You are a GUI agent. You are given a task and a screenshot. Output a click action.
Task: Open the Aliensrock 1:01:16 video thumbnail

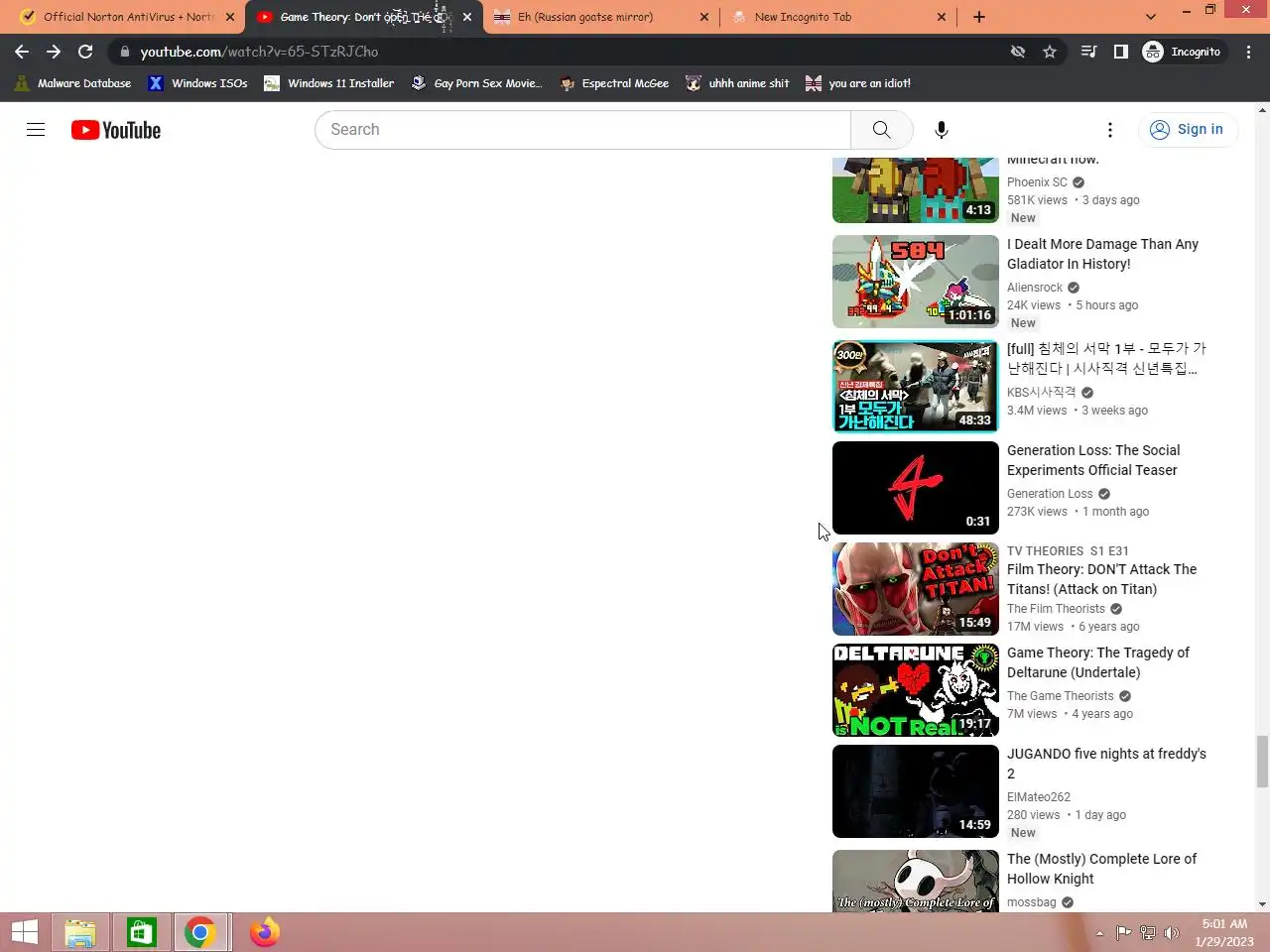coord(916,282)
